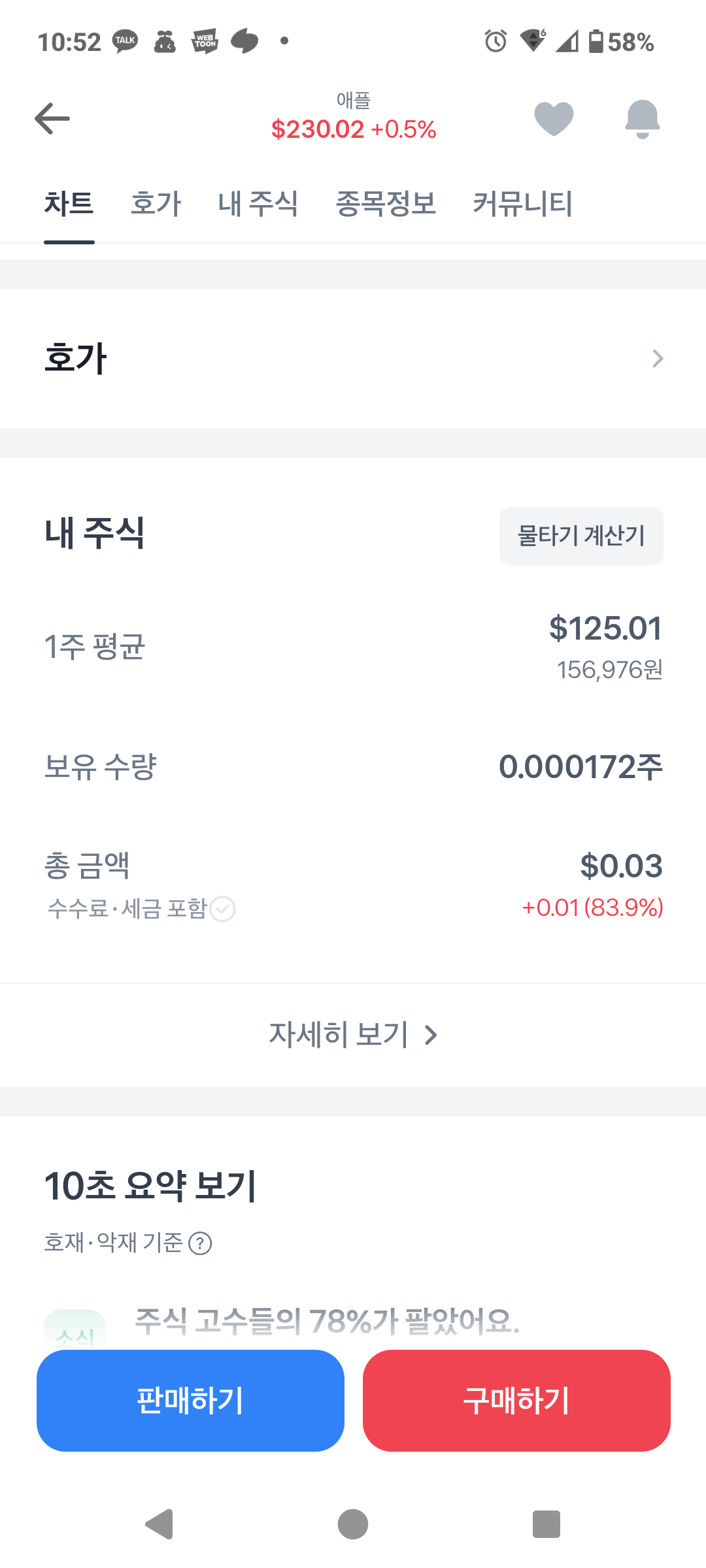Expand the 호가 section chevron

(x=658, y=358)
